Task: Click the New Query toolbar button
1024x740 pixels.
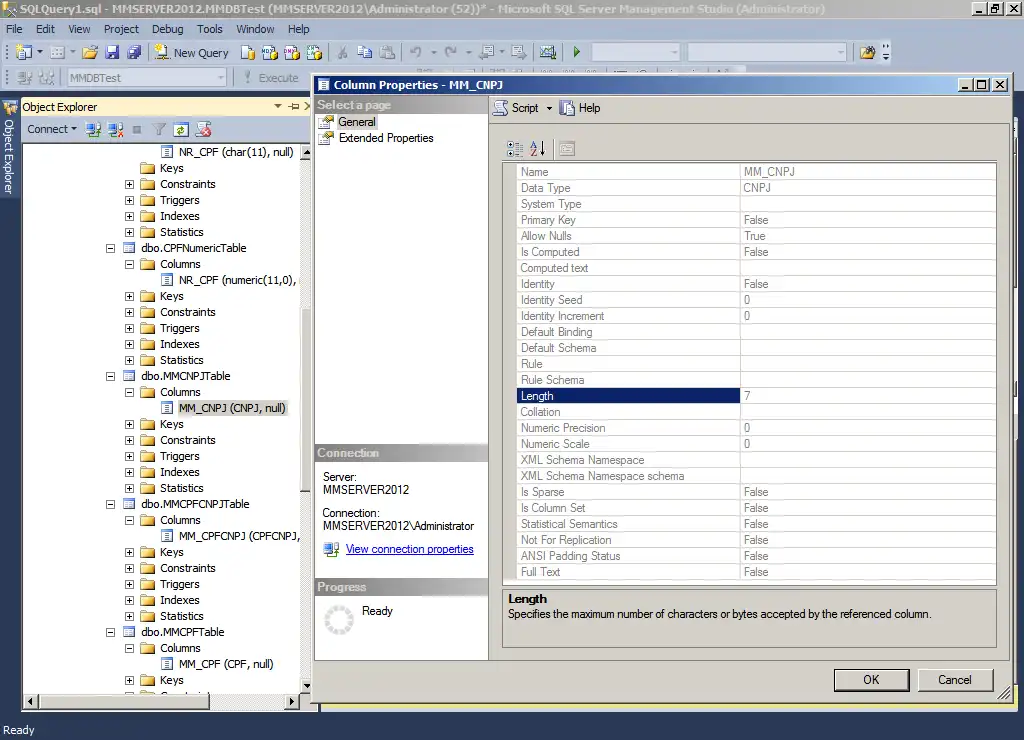Action: coord(192,52)
